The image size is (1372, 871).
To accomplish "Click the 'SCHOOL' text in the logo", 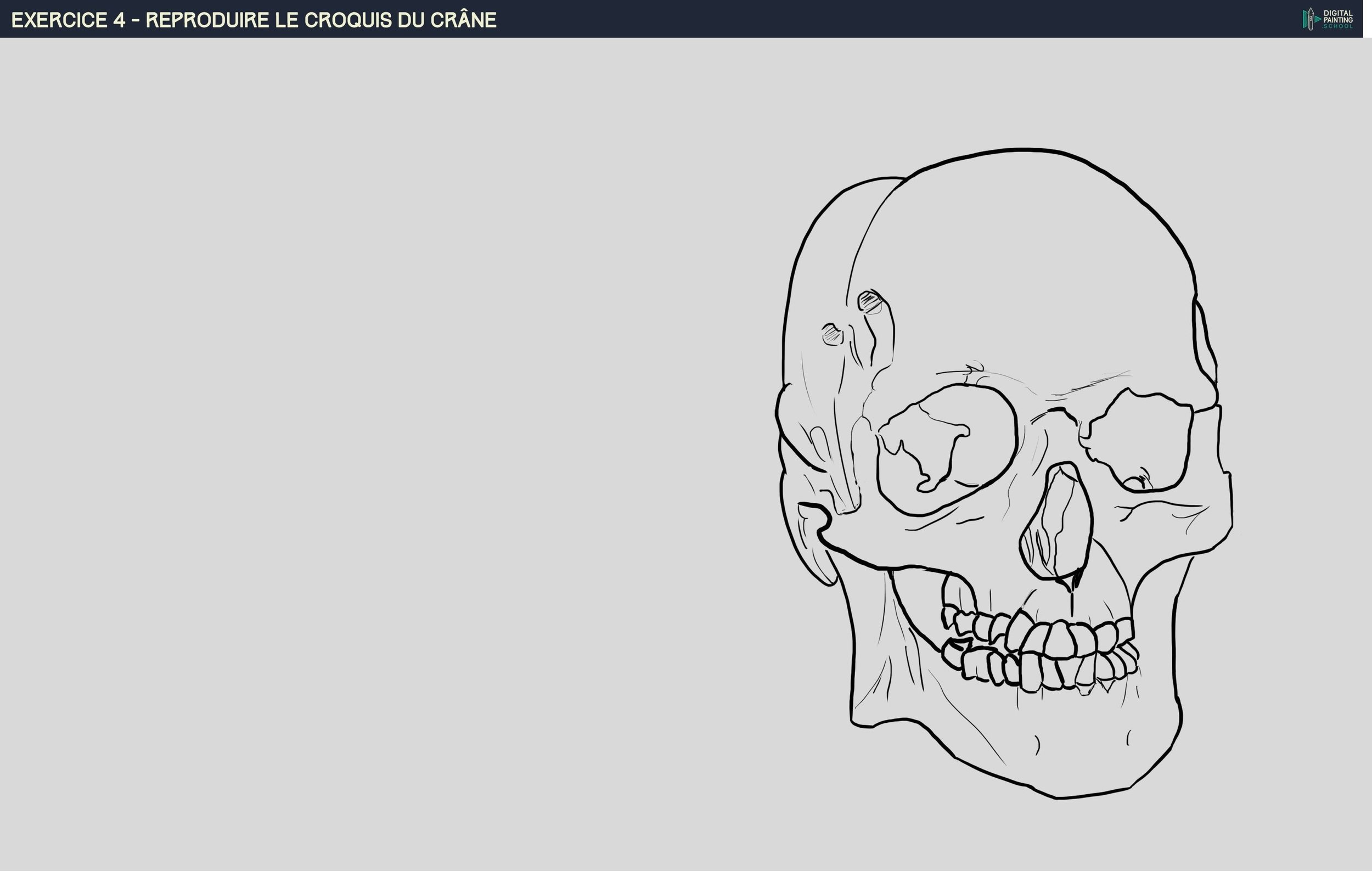I will 1337,26.
